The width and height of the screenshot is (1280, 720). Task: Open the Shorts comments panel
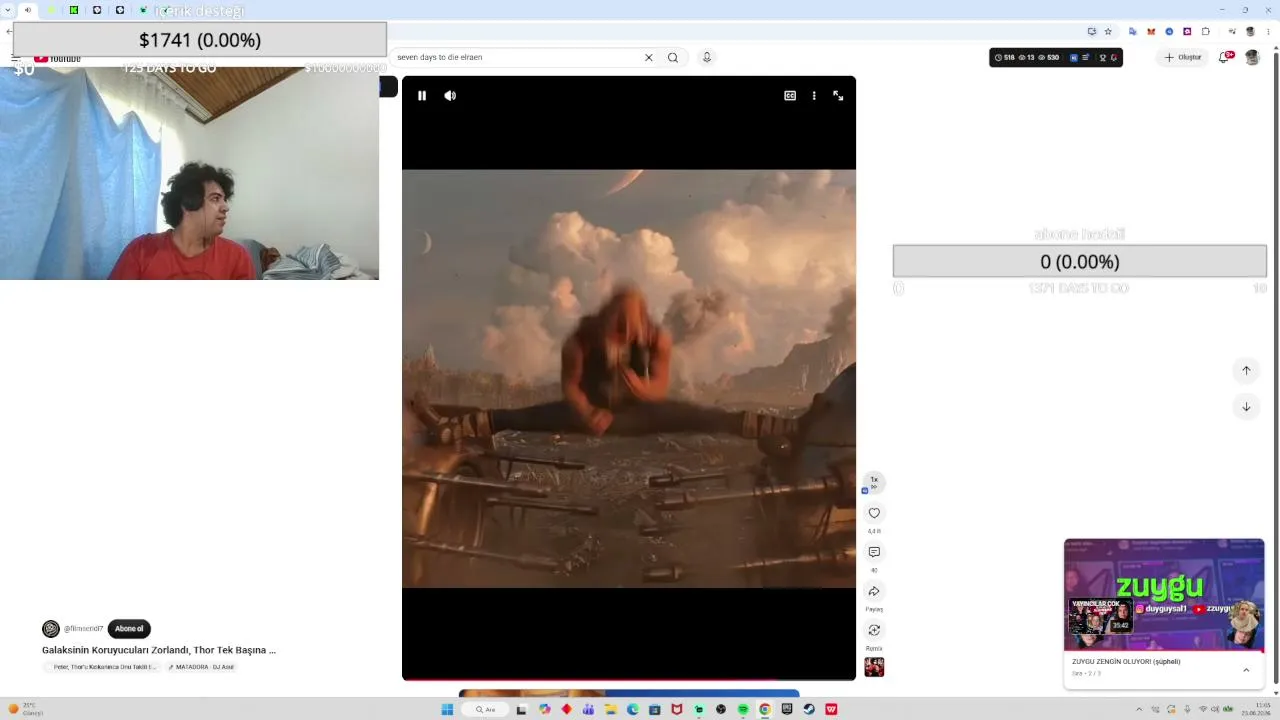(874, 552)
